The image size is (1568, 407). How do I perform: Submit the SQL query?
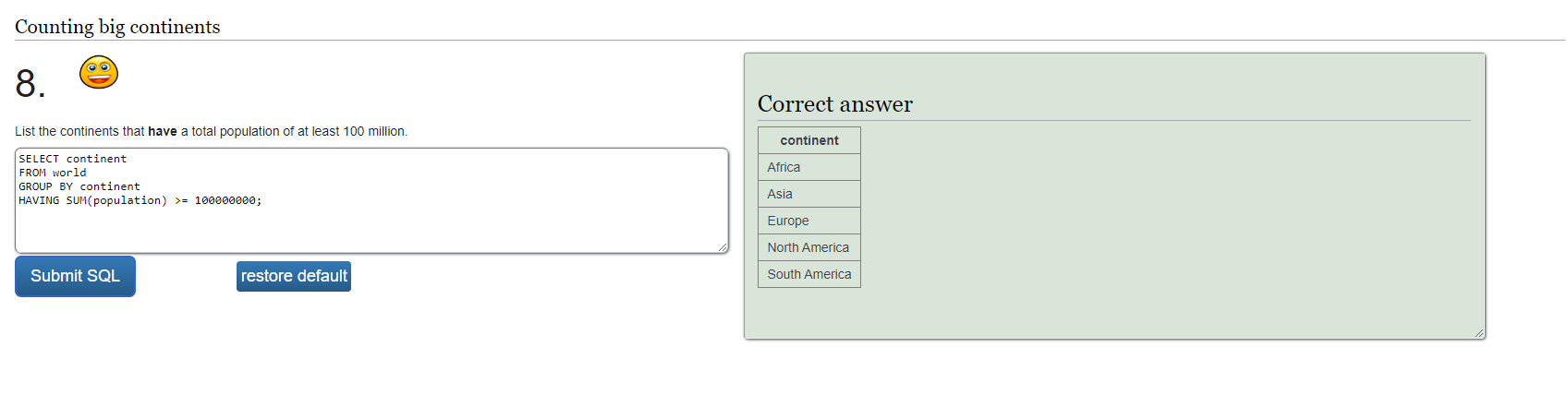(x=75, y=276)
